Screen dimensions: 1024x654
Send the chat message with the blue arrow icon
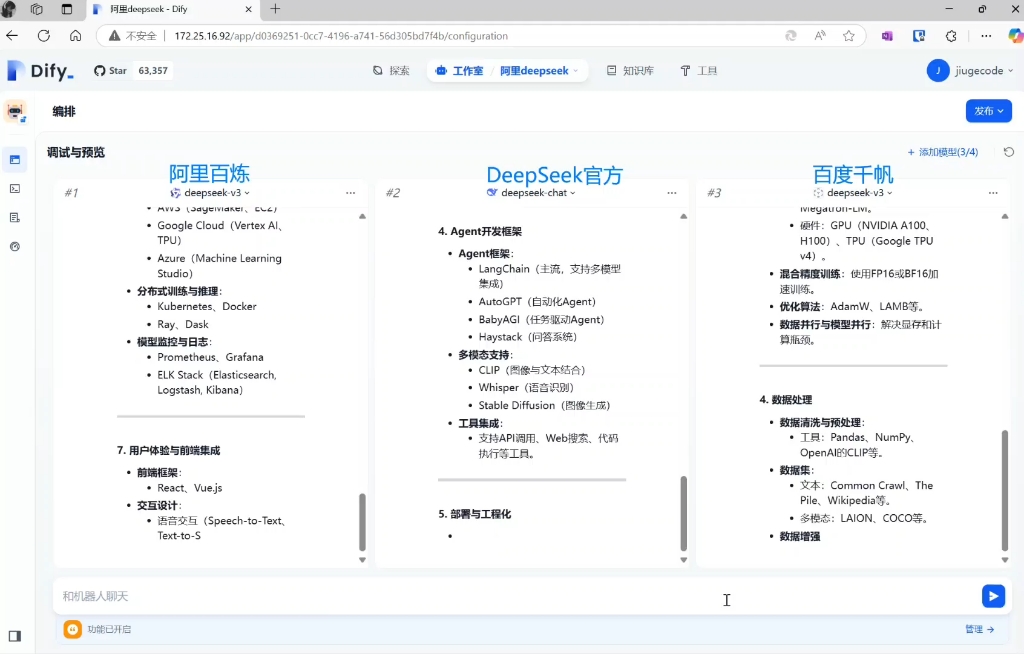993,595
